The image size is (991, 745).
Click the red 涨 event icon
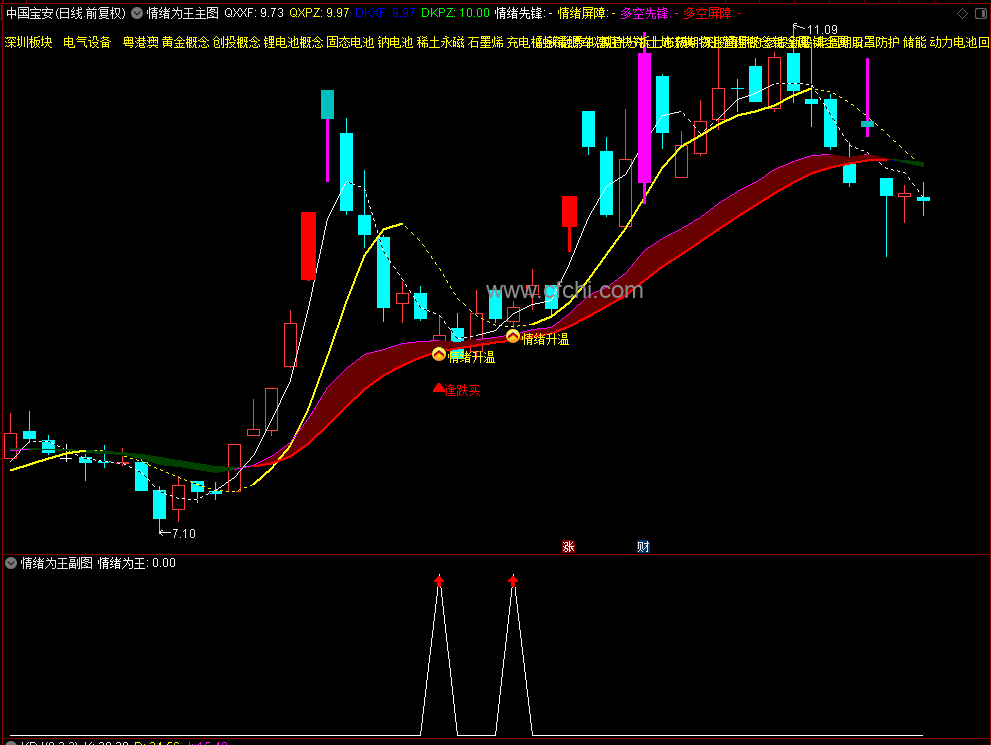coord(568,547)
